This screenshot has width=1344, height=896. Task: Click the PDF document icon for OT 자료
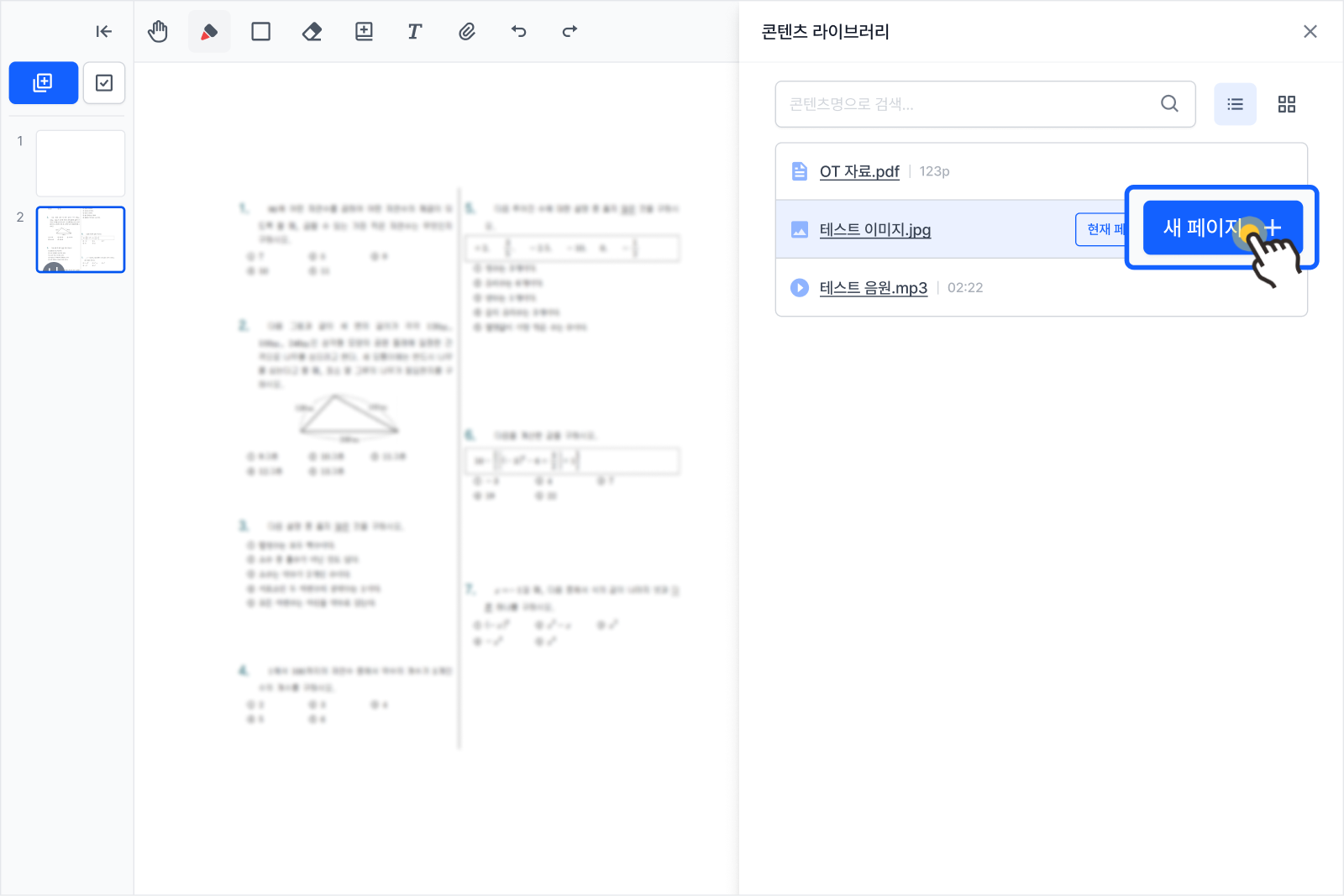800,171
